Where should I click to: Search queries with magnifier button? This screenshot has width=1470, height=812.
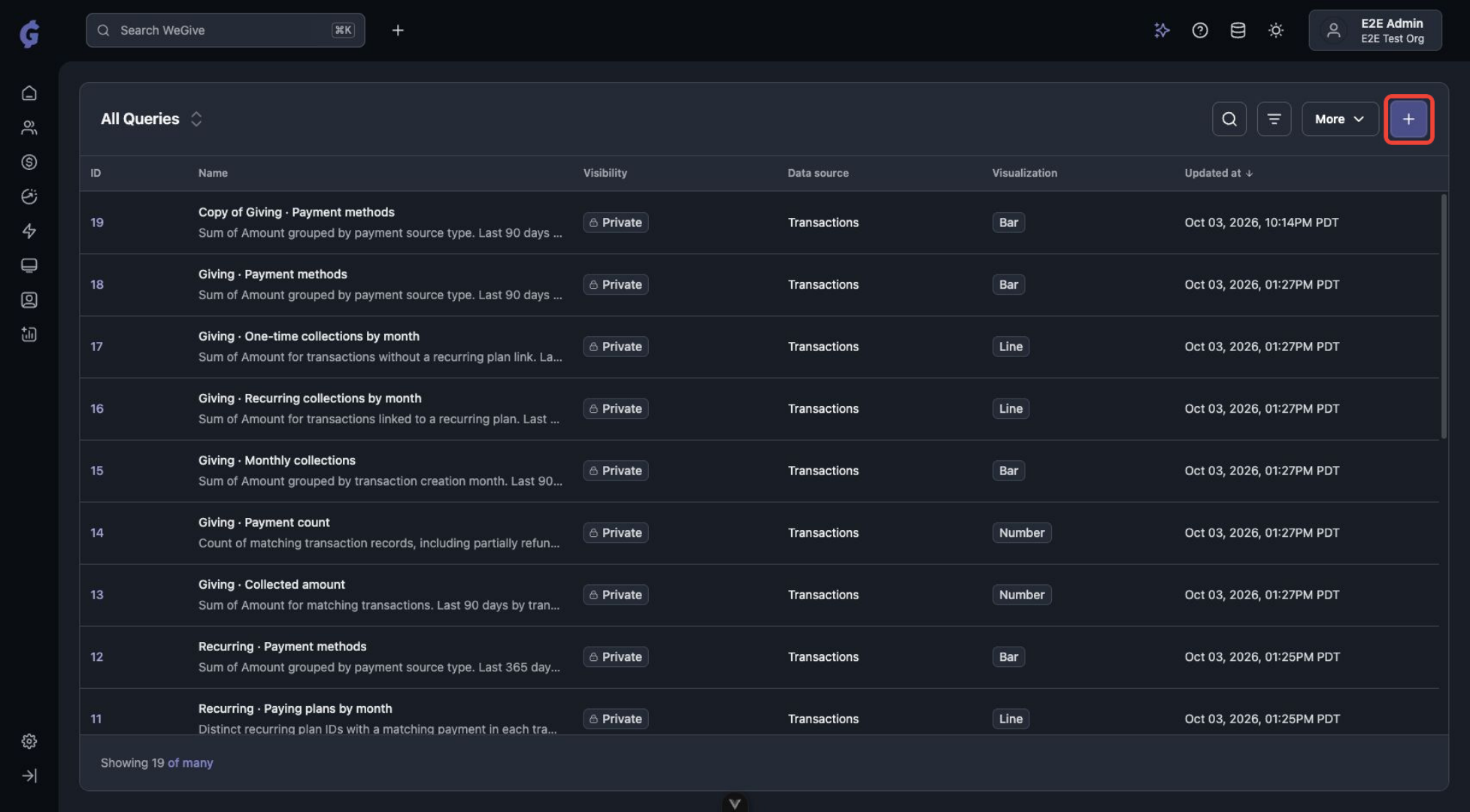(1229, 119)
